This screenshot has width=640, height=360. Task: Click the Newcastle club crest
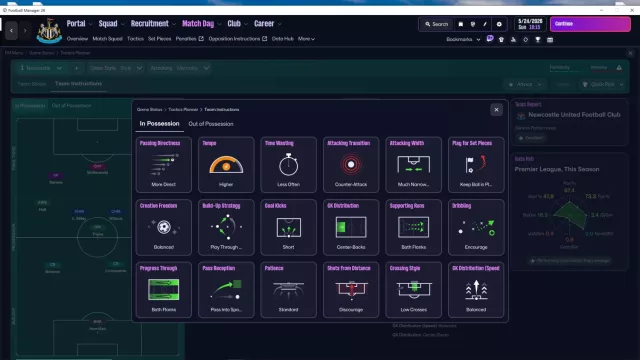[x=49, y=31]
